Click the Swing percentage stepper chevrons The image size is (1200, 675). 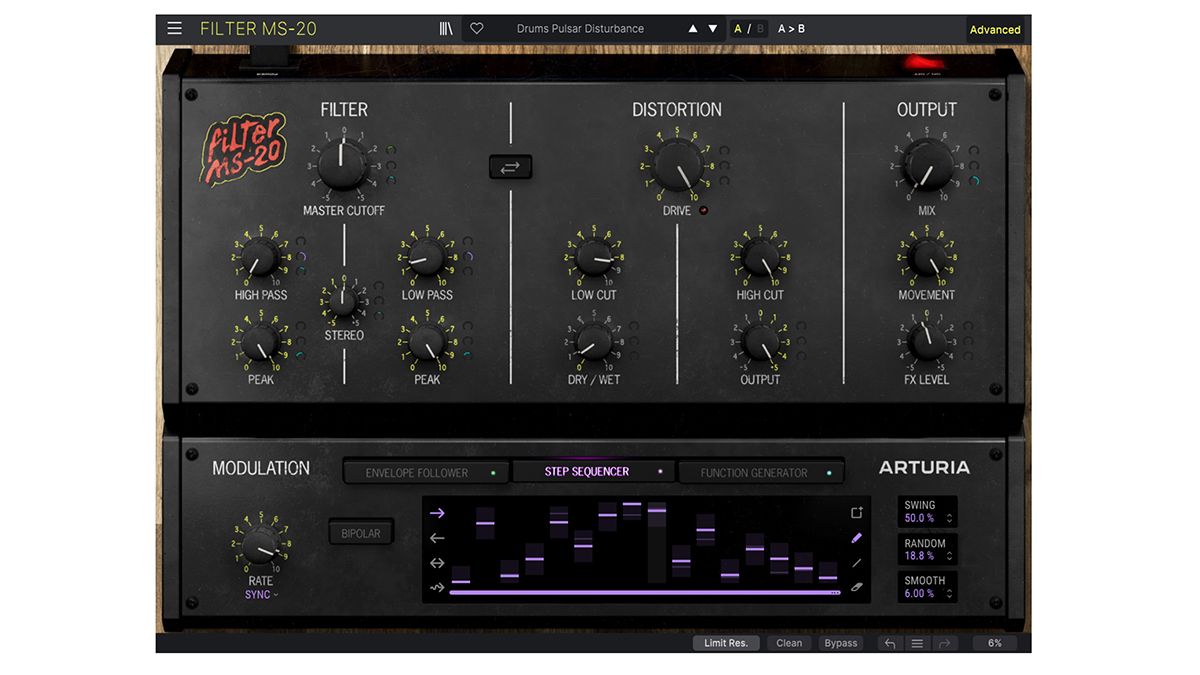coord(950,518)
